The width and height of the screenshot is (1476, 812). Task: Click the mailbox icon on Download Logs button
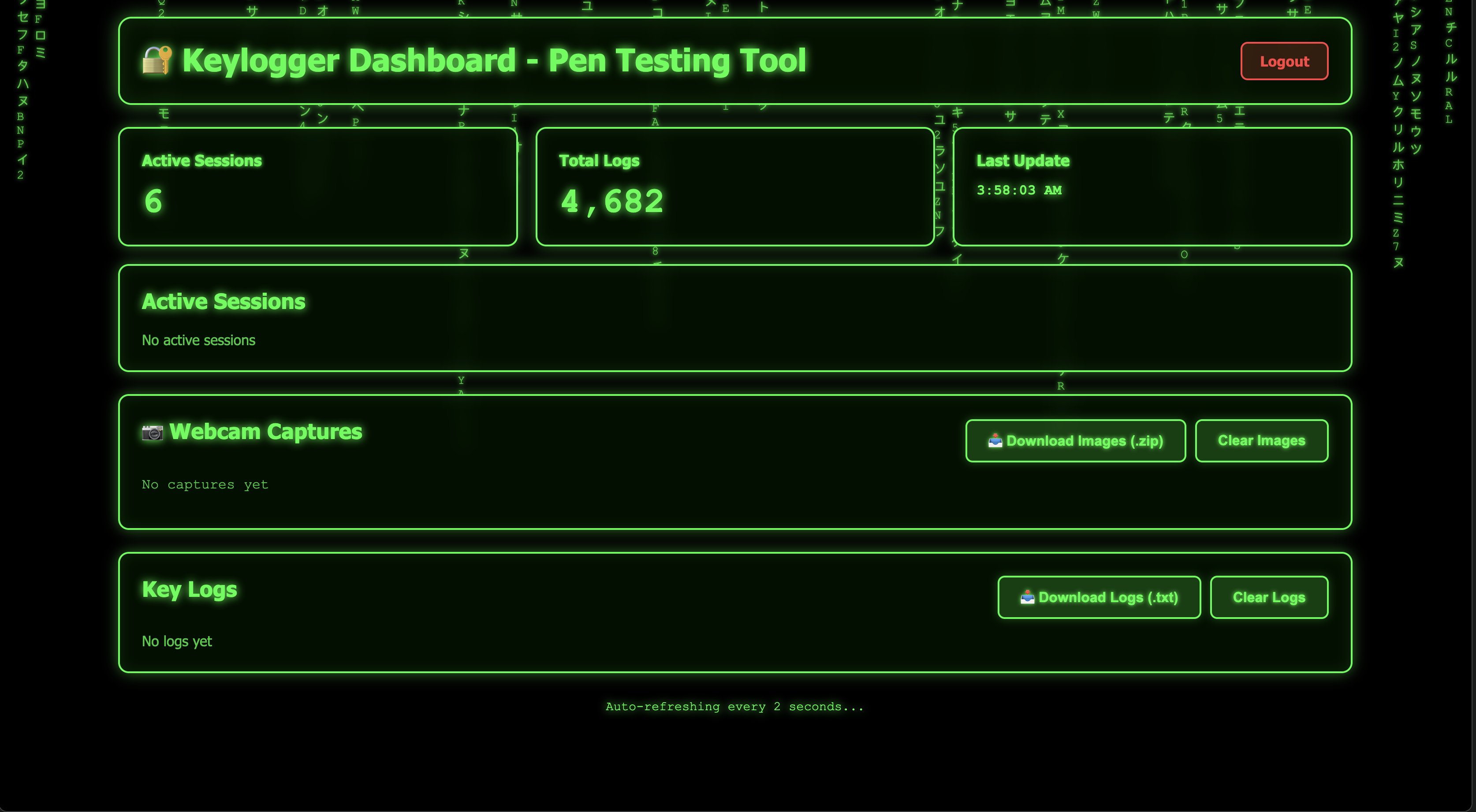click(1027, 597)
